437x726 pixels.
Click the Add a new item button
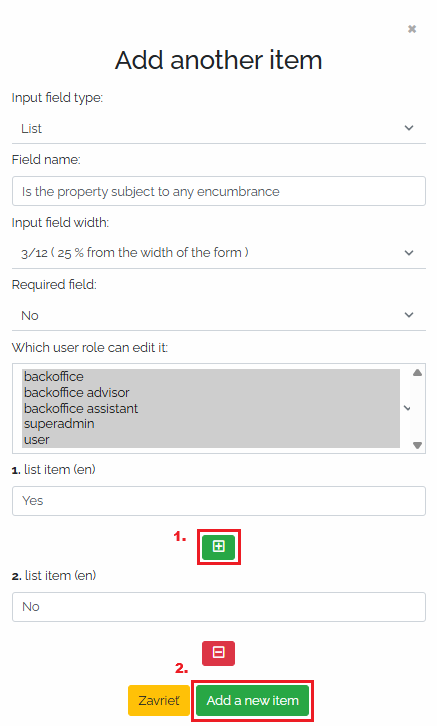[x=252, y=701]
